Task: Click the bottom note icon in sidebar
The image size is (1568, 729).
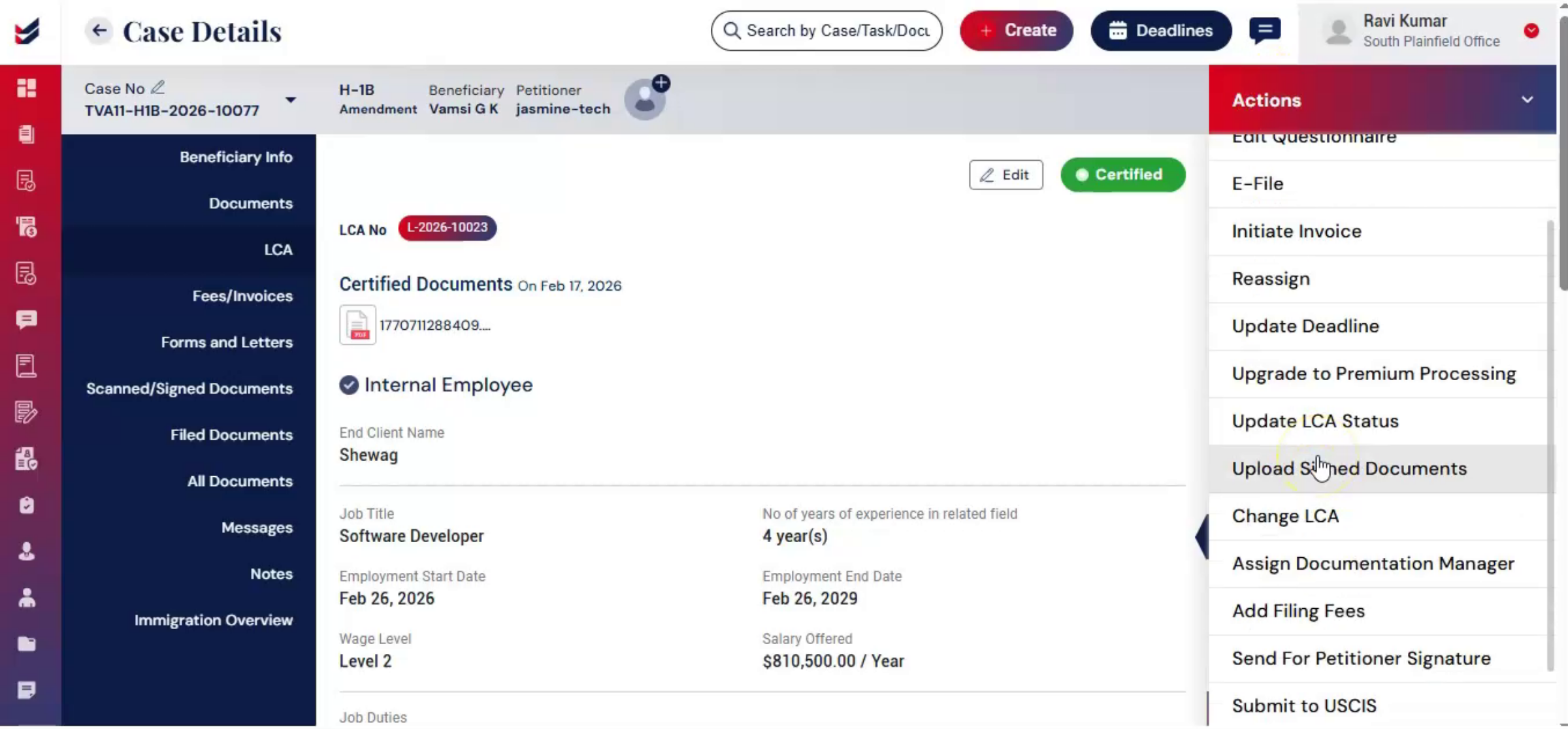Action: [26, 690]
